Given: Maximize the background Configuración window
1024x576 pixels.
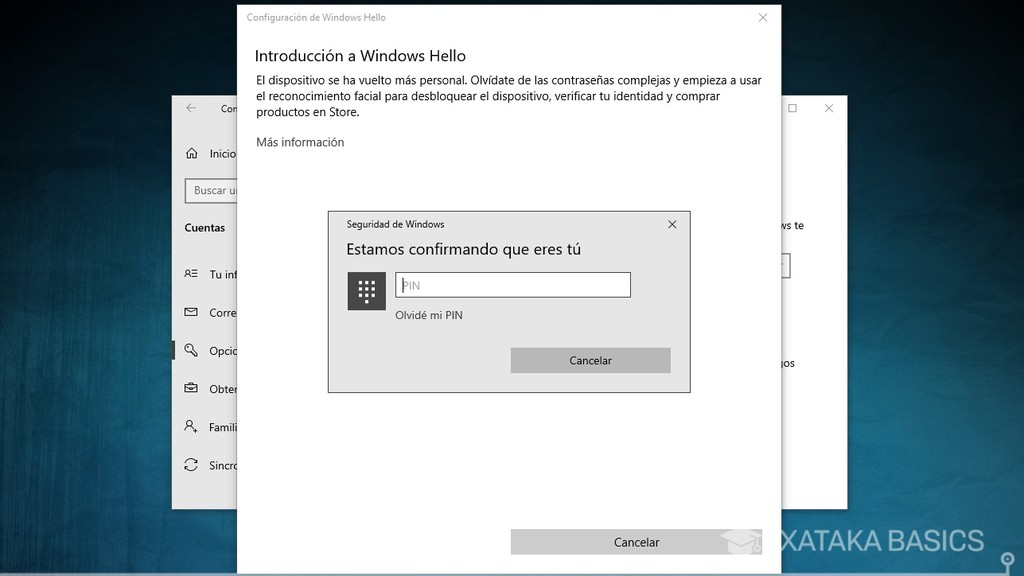Looking at the screenshot, I should coord(793,108).
